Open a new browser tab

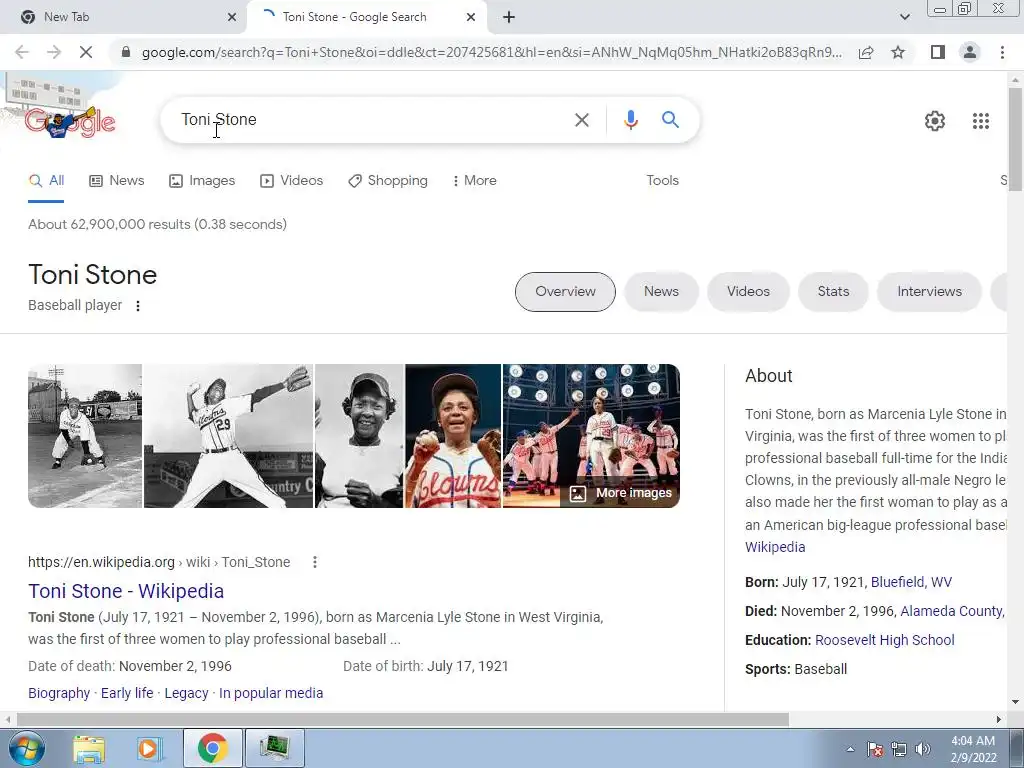point(509,18)
